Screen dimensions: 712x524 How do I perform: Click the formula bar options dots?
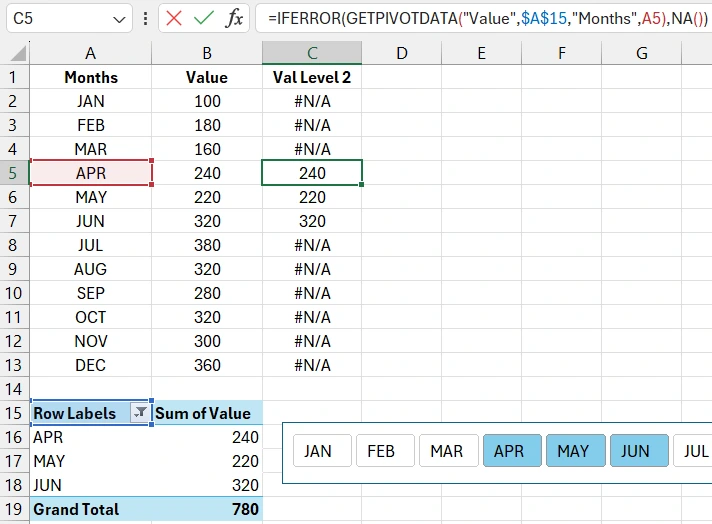[x=147, y=19]
